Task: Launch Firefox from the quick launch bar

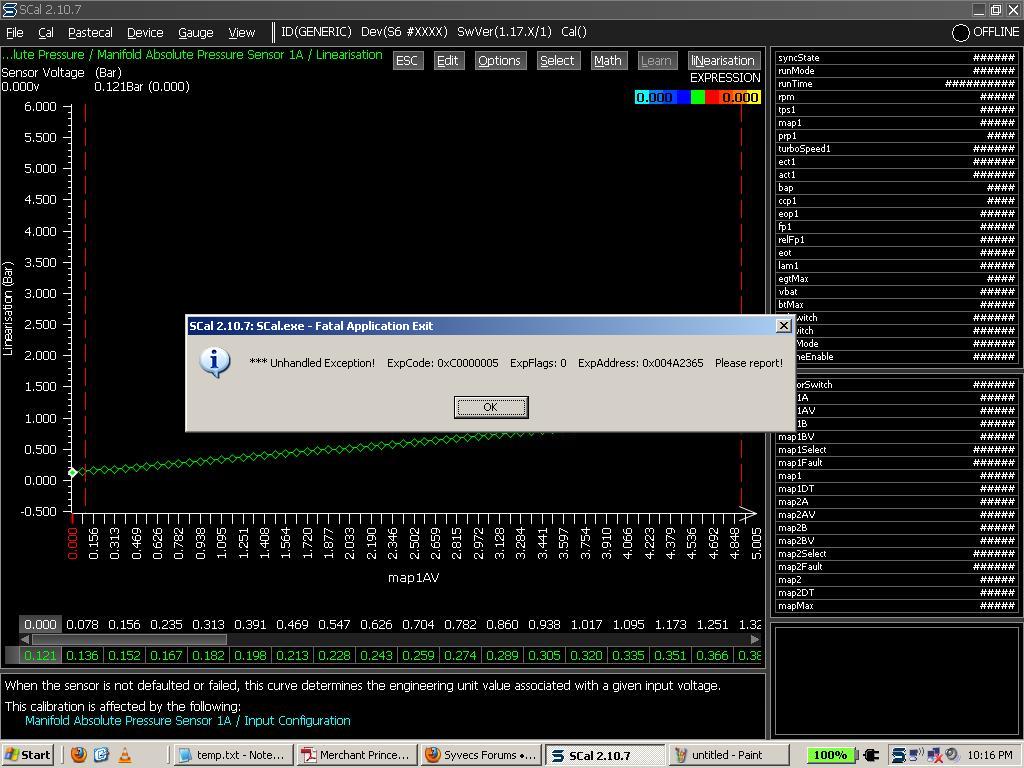Action: 78,755
